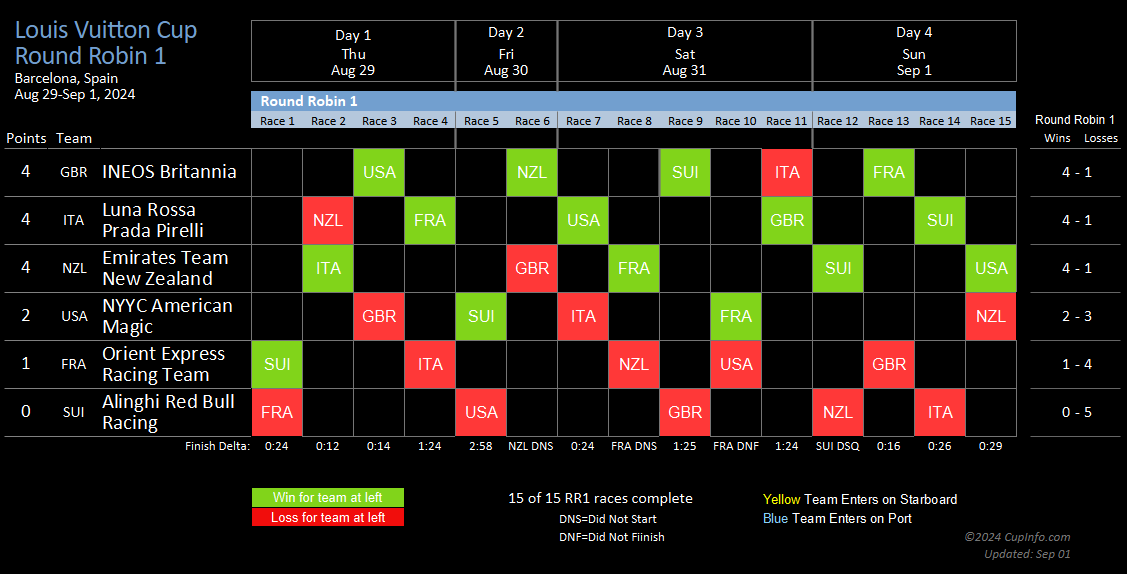Click red GBR cell in Emirates Team New Zealand row

click(532, 269)
